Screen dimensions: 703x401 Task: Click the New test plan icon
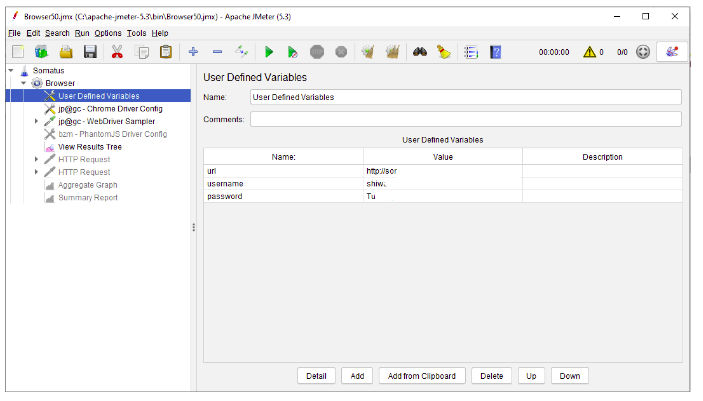18,52
